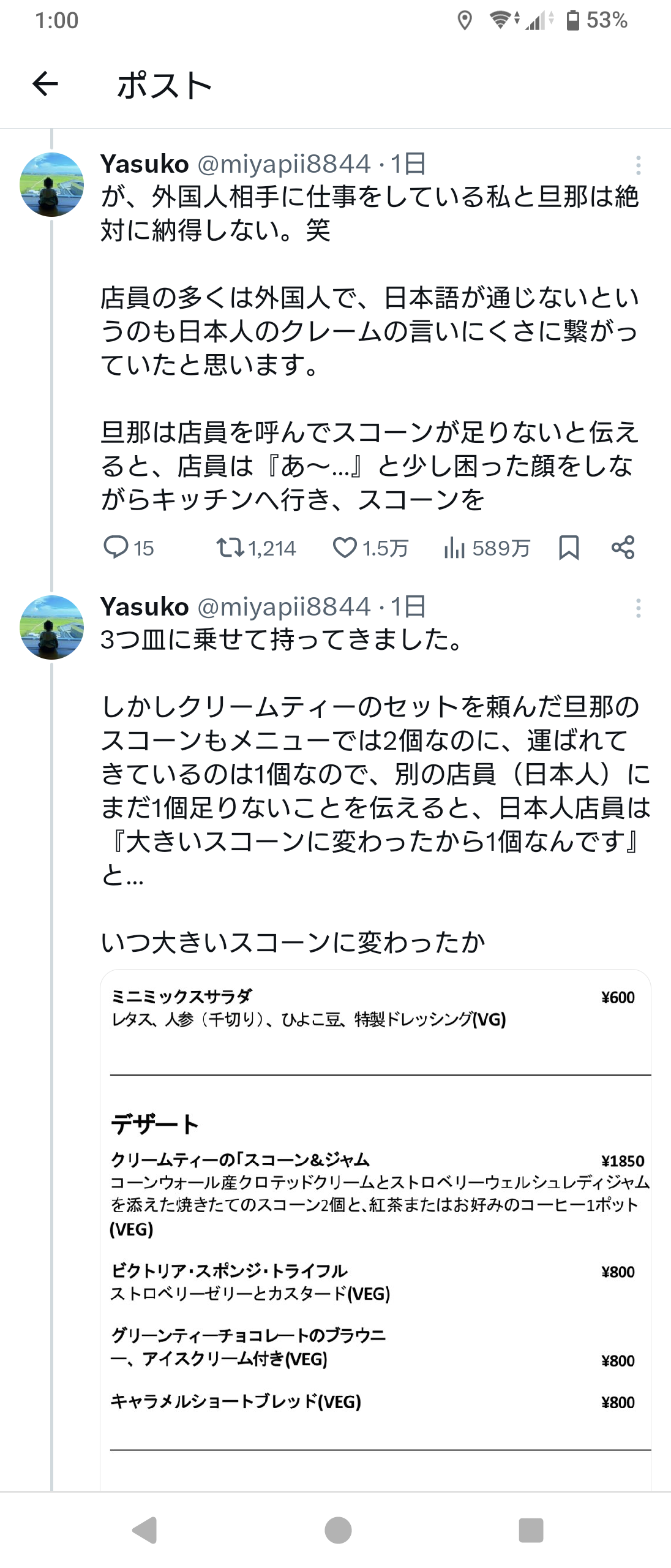Open Yasuko's avatar on the second post
This screenshot has width=671, height=1568.
pos(52,627)
